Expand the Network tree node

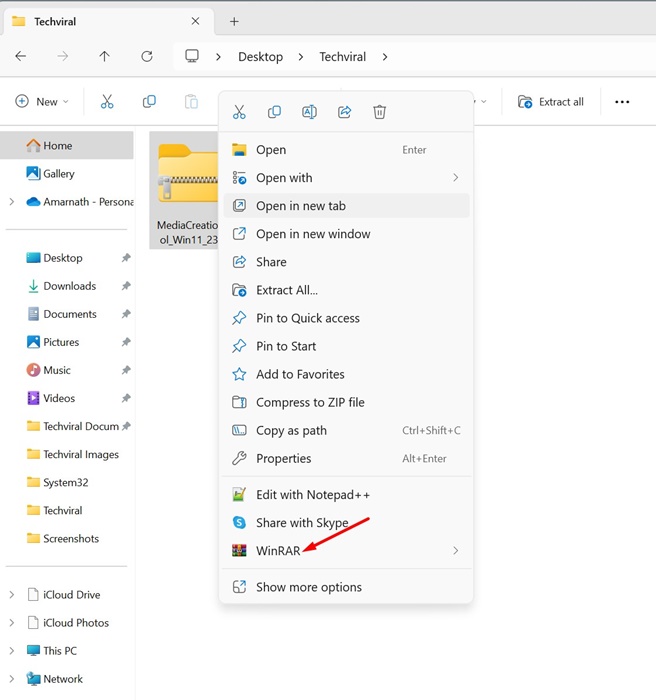12,679
